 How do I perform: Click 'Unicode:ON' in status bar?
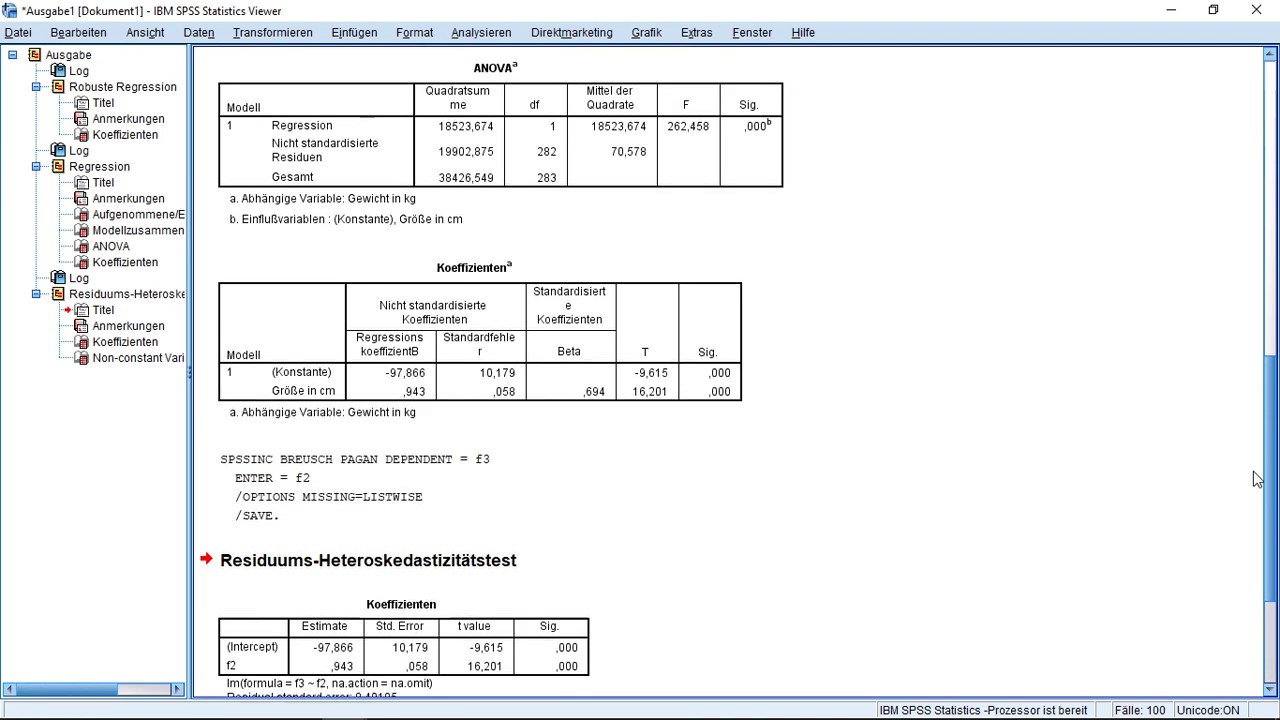click(1208, 710)
